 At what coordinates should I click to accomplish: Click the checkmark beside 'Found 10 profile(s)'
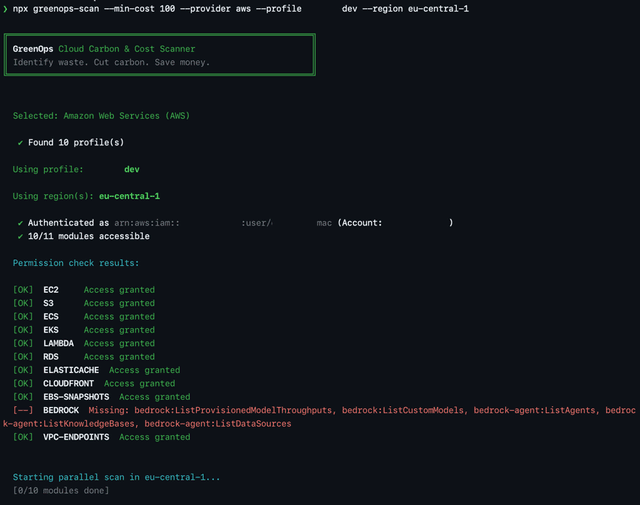click(20, 142)
